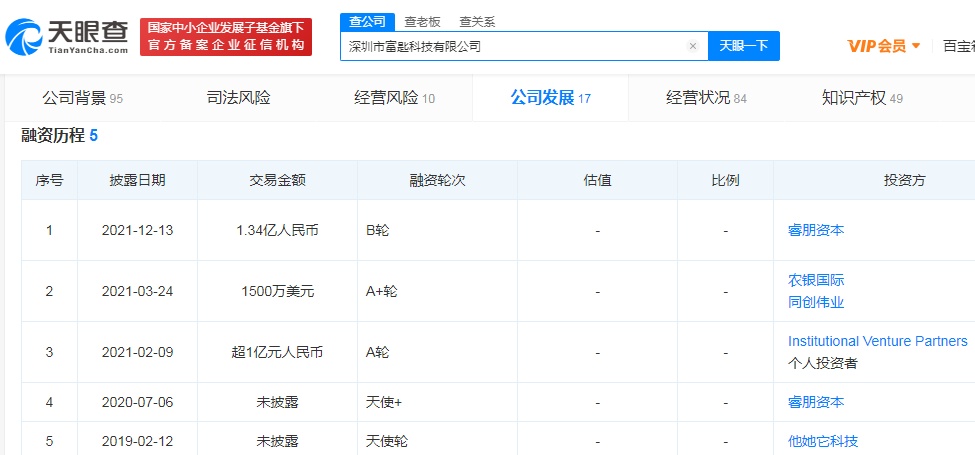
Task: Open the 司法风险 tab
Action: (x=239, y=98)
